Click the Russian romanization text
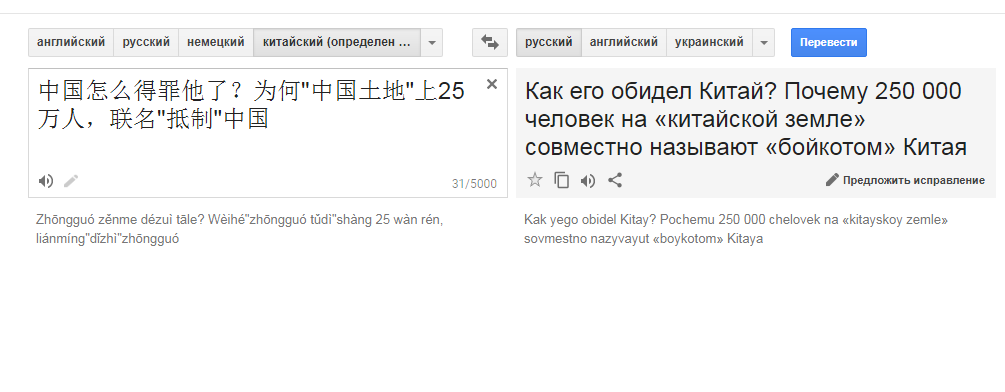The width and height of the screenshot is (1005, 392). pyautogui.click(x=736, y=230)
